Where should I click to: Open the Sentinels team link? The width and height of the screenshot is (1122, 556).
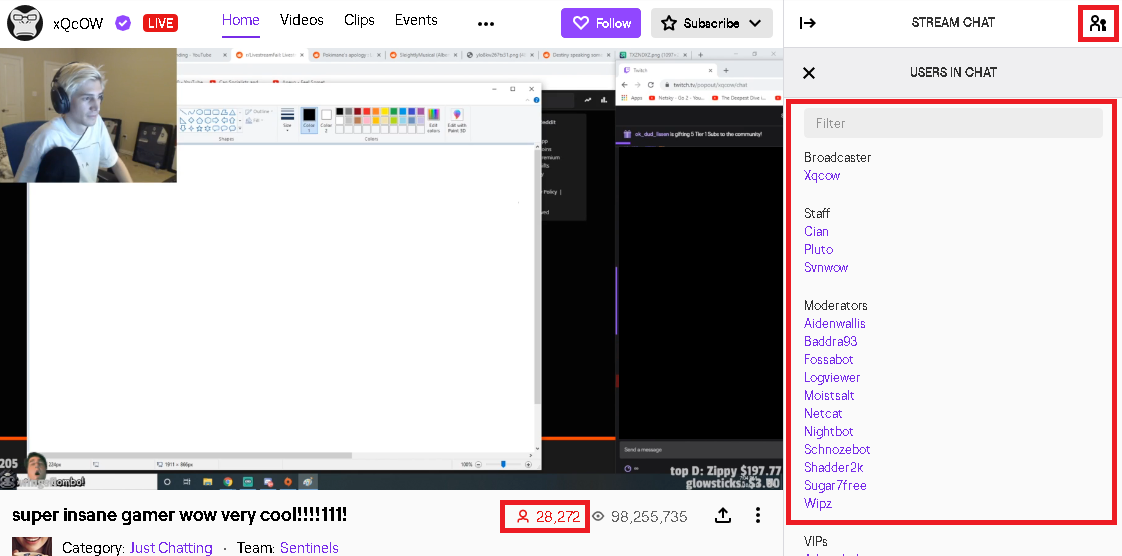click(309, 548)
